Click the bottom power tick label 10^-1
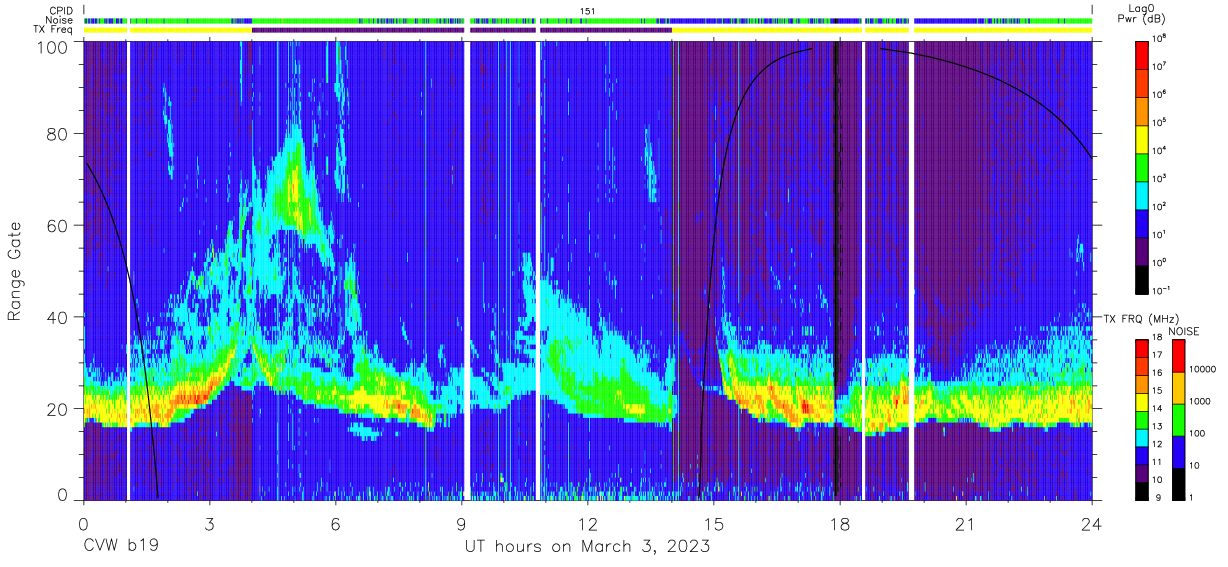Image resolution: width=1228 pixels, height=567 pixels. 1161,290
